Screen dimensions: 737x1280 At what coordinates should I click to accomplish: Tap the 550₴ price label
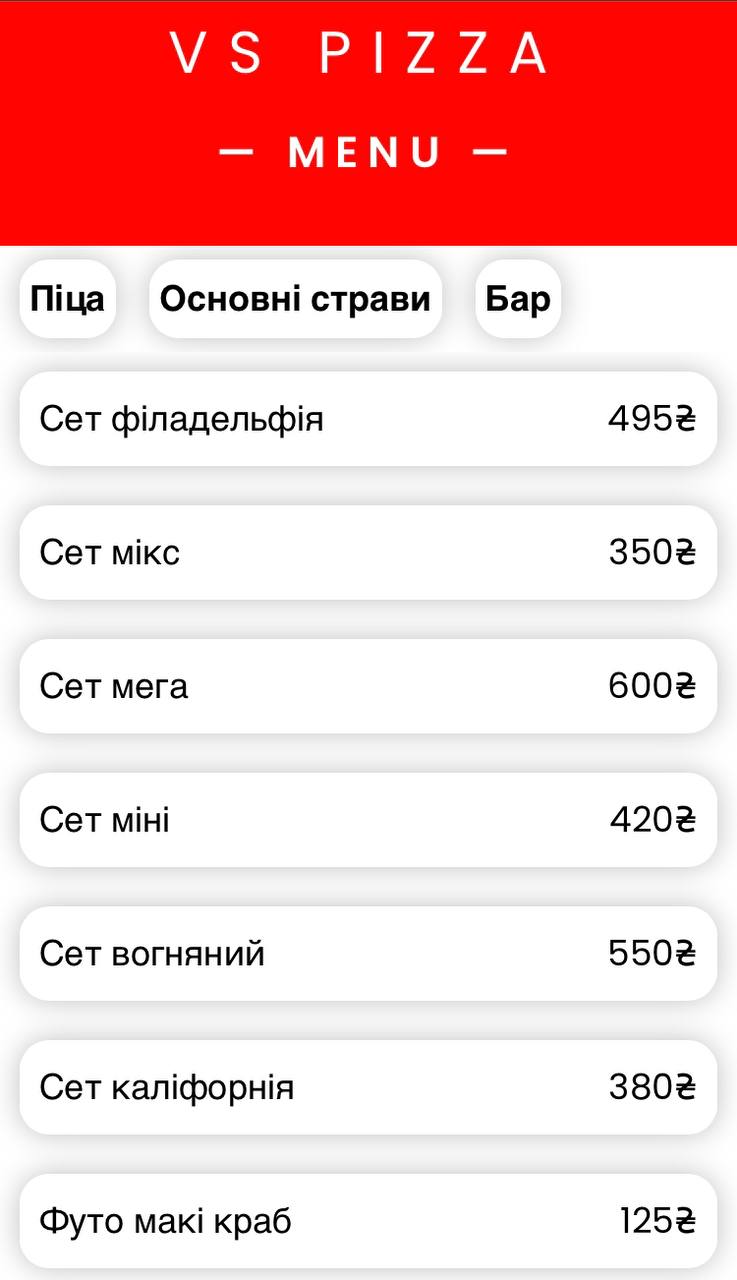click(x=651, y=954)
